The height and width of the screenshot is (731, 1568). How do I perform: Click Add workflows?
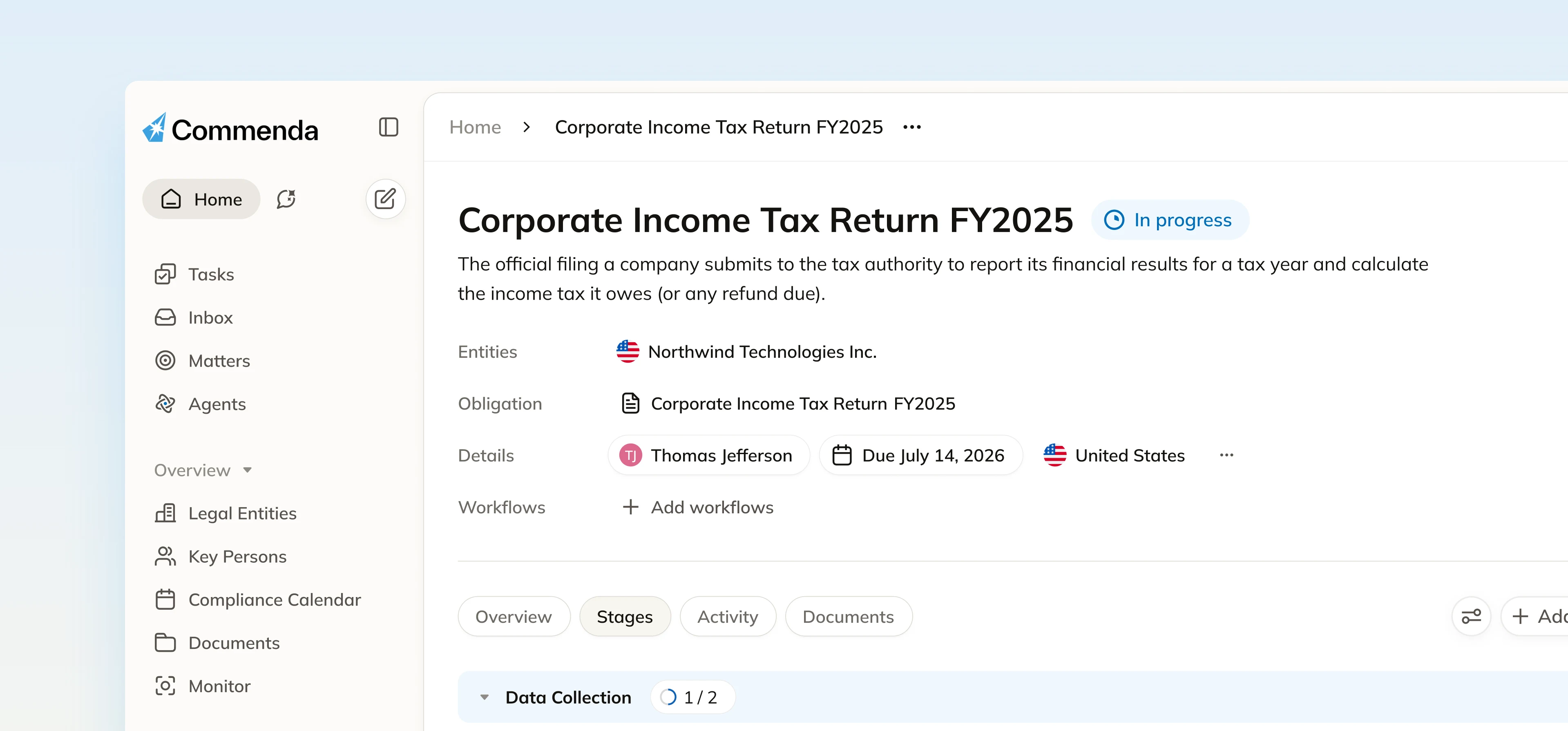click(x=697, y=508)
